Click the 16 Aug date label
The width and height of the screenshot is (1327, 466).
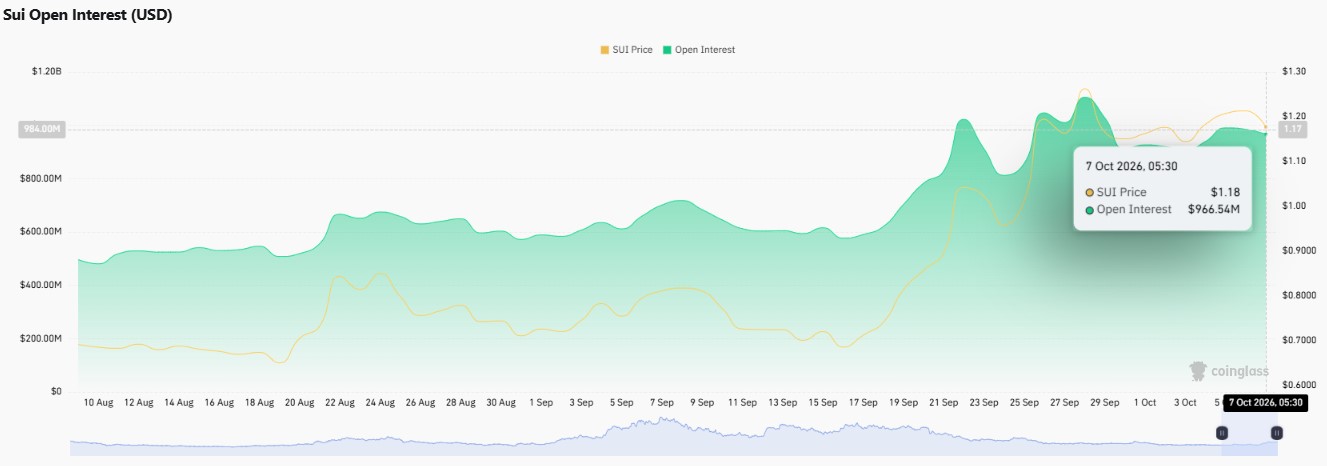(x=219, y=403)
